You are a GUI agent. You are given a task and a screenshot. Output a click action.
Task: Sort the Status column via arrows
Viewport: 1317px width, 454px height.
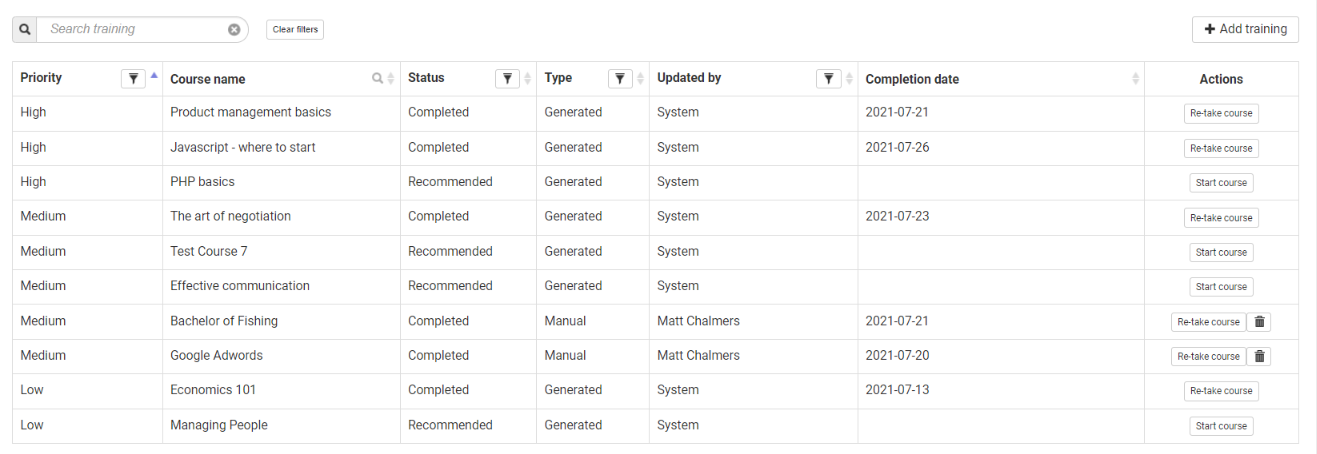(527, 79)
